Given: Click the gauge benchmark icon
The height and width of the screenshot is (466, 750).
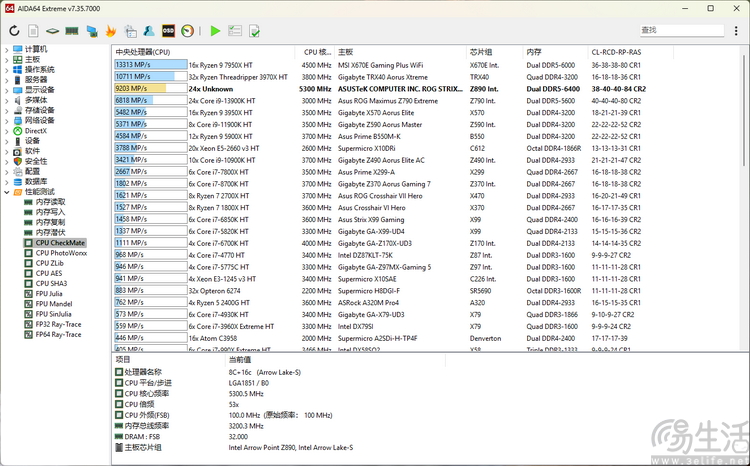Looking at the screenshot, I should pyautogui.click(x=188, y=31).
